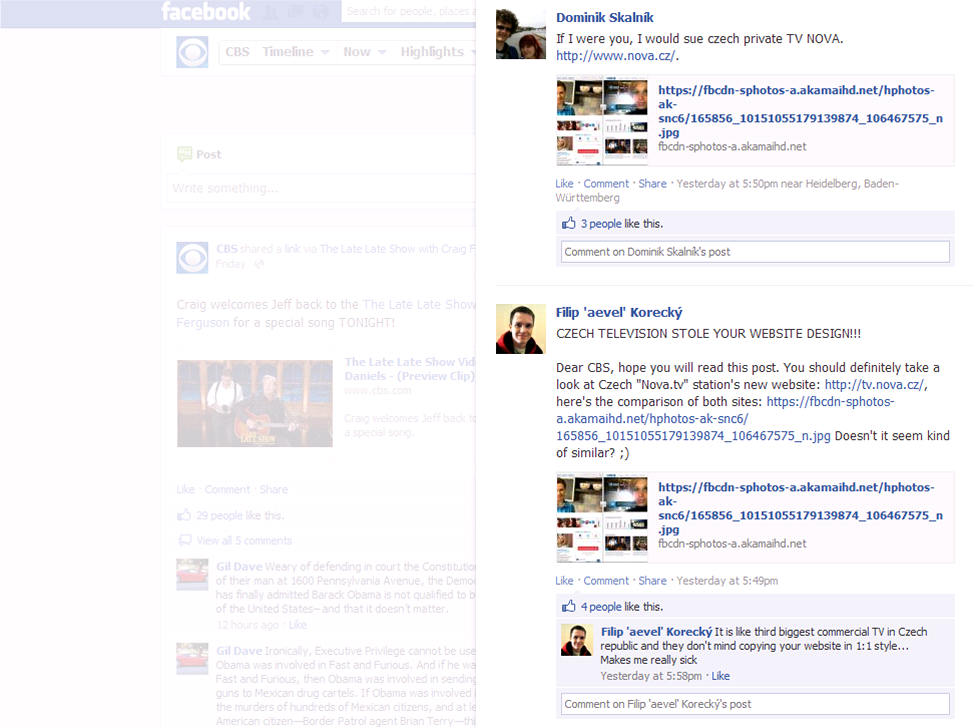Click thumbs-up icon beside '4 people like this'
The height and width of the screenshot is (728, 975).
coord(569,607)
